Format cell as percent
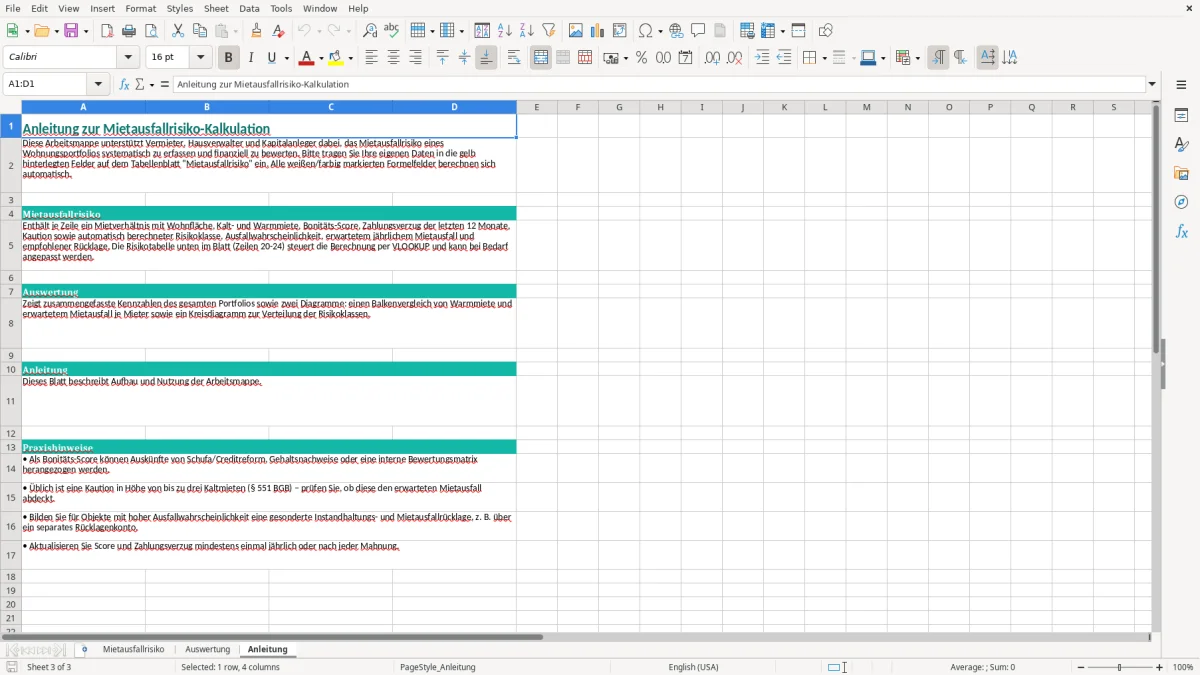Screen dimensions: 1200x675 [x=641, y=58]
